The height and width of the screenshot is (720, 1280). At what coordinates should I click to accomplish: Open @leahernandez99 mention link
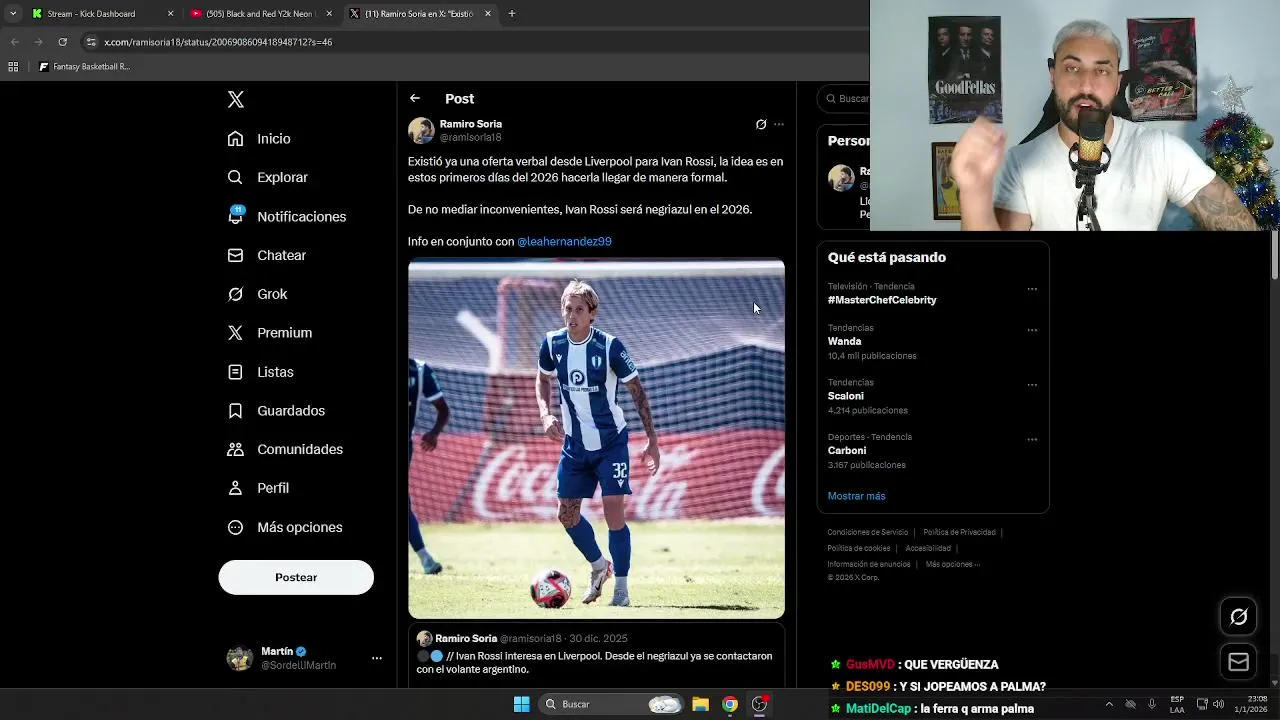(x=564, y=241)
